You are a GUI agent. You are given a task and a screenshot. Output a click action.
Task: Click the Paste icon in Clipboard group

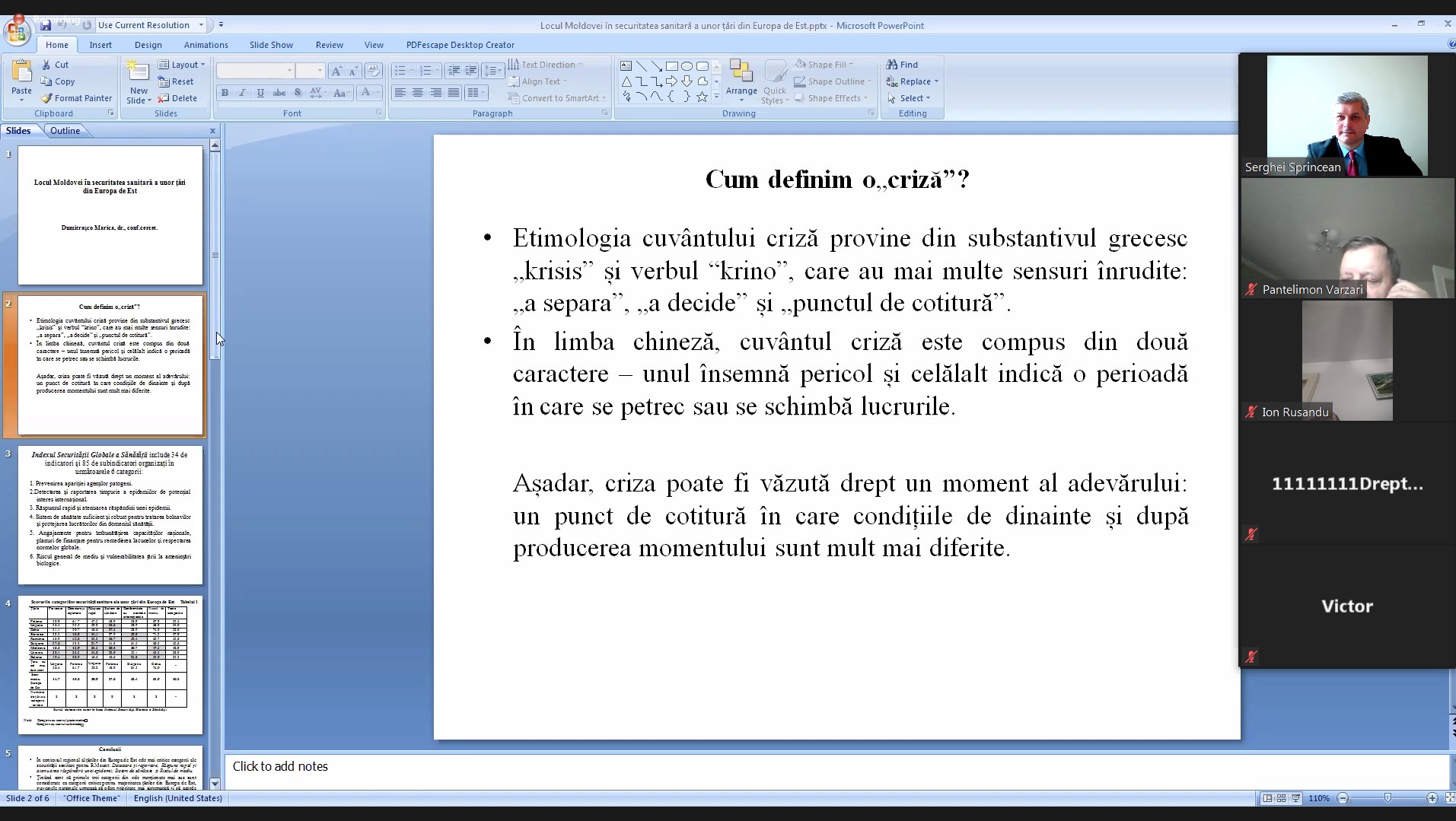[x=21, y=72]
